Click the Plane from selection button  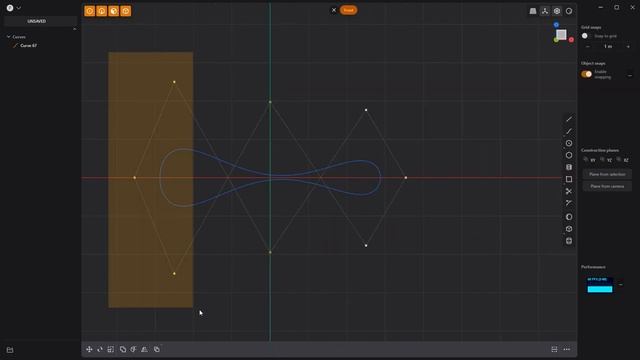coord(607,174)
